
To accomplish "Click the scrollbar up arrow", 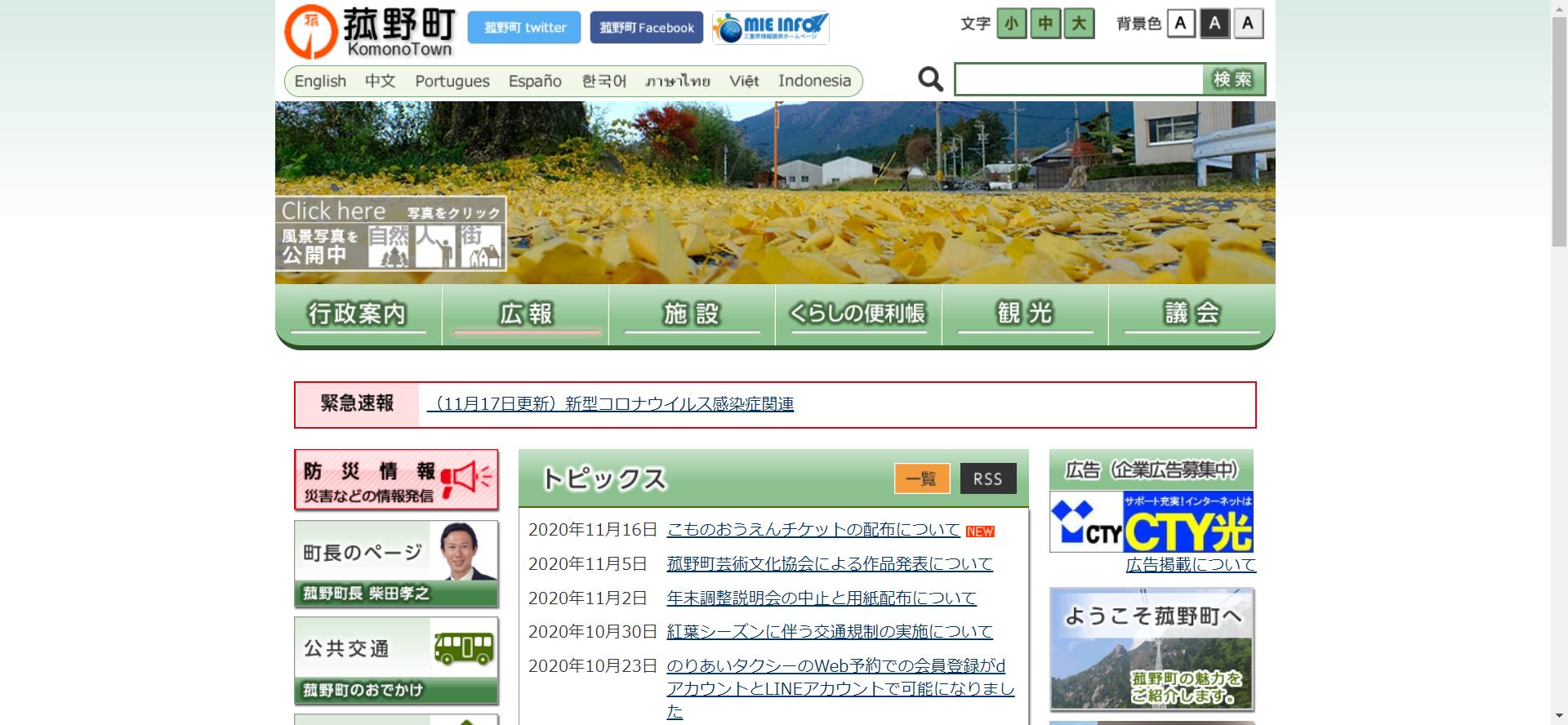I will coord(1559,7).
